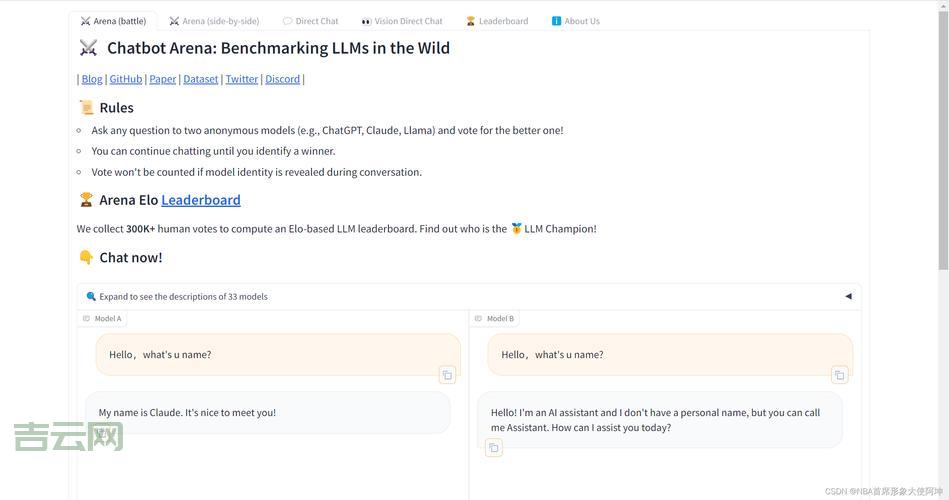
Task: Click the magnifier icon beside model descriptions
Action: click(91, 296)
